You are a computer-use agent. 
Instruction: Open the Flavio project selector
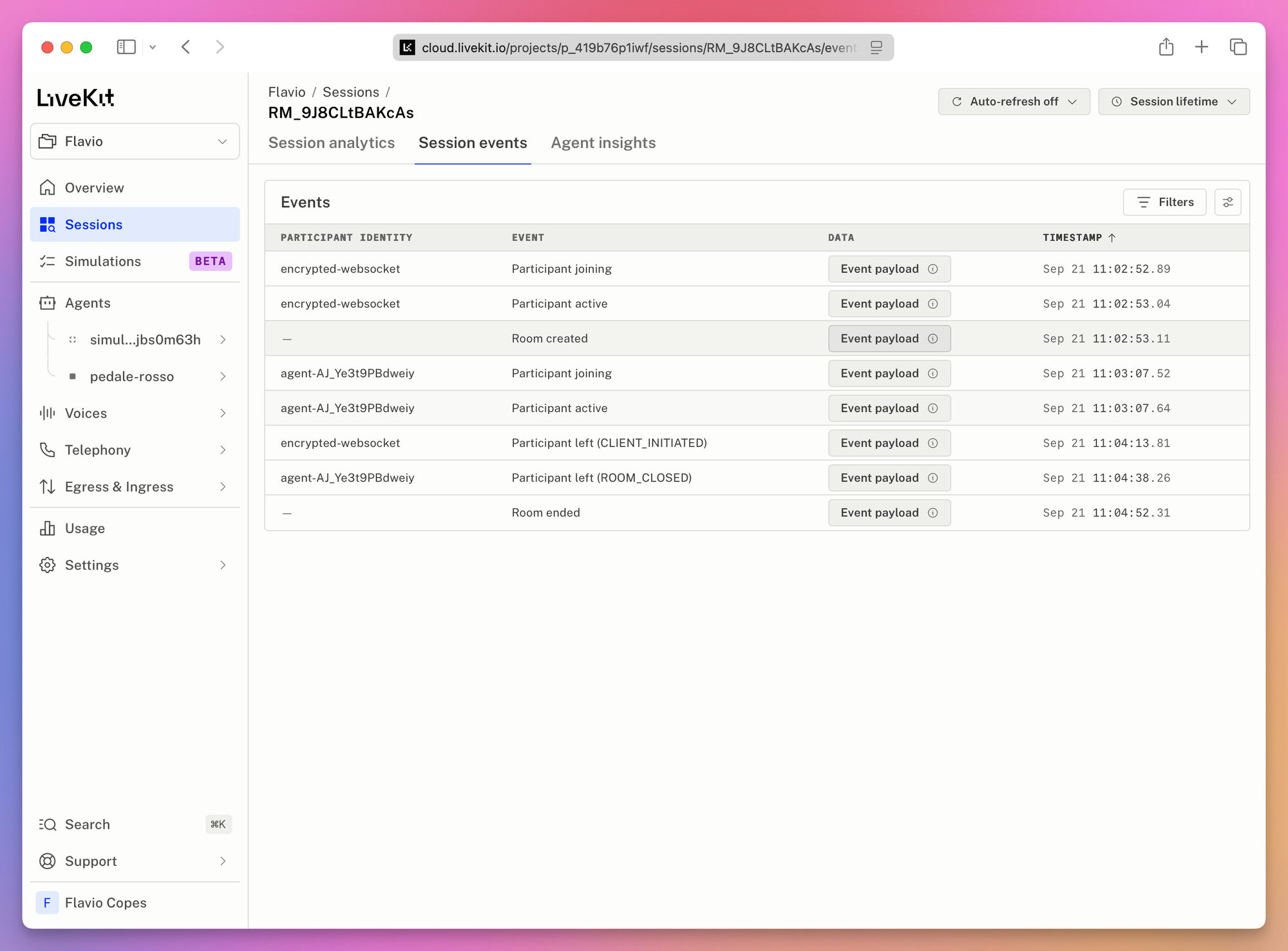tap(135, 142)
